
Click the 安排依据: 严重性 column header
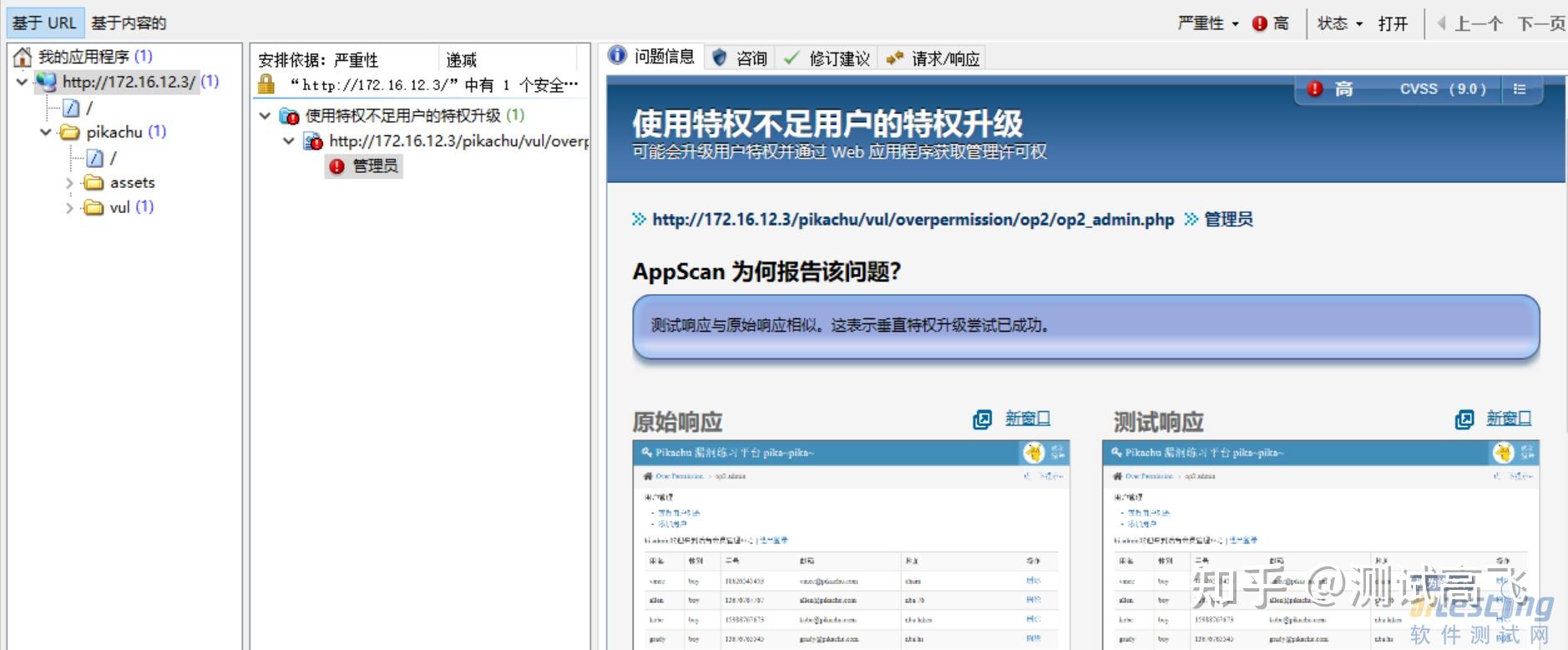pos(344,59)
